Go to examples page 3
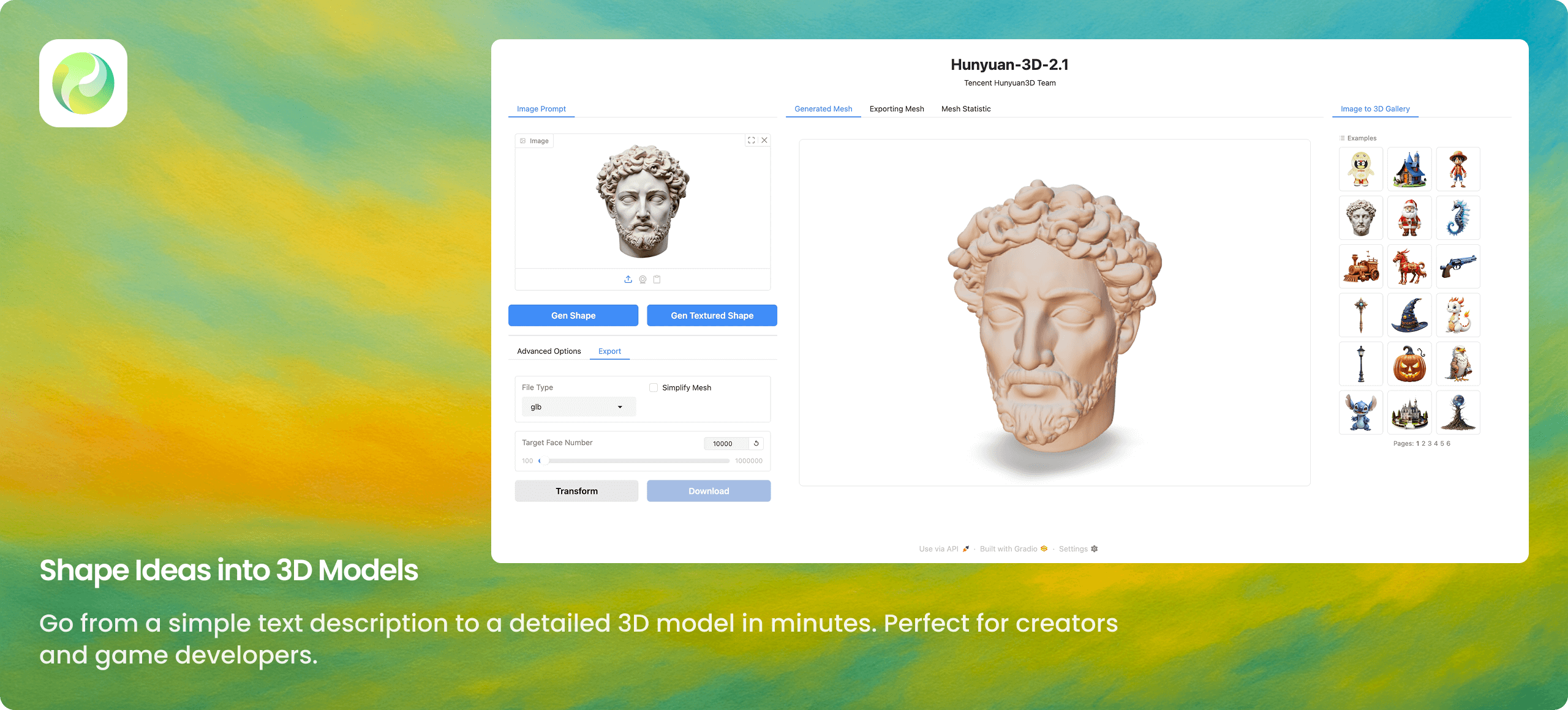 pos(1430,444)
